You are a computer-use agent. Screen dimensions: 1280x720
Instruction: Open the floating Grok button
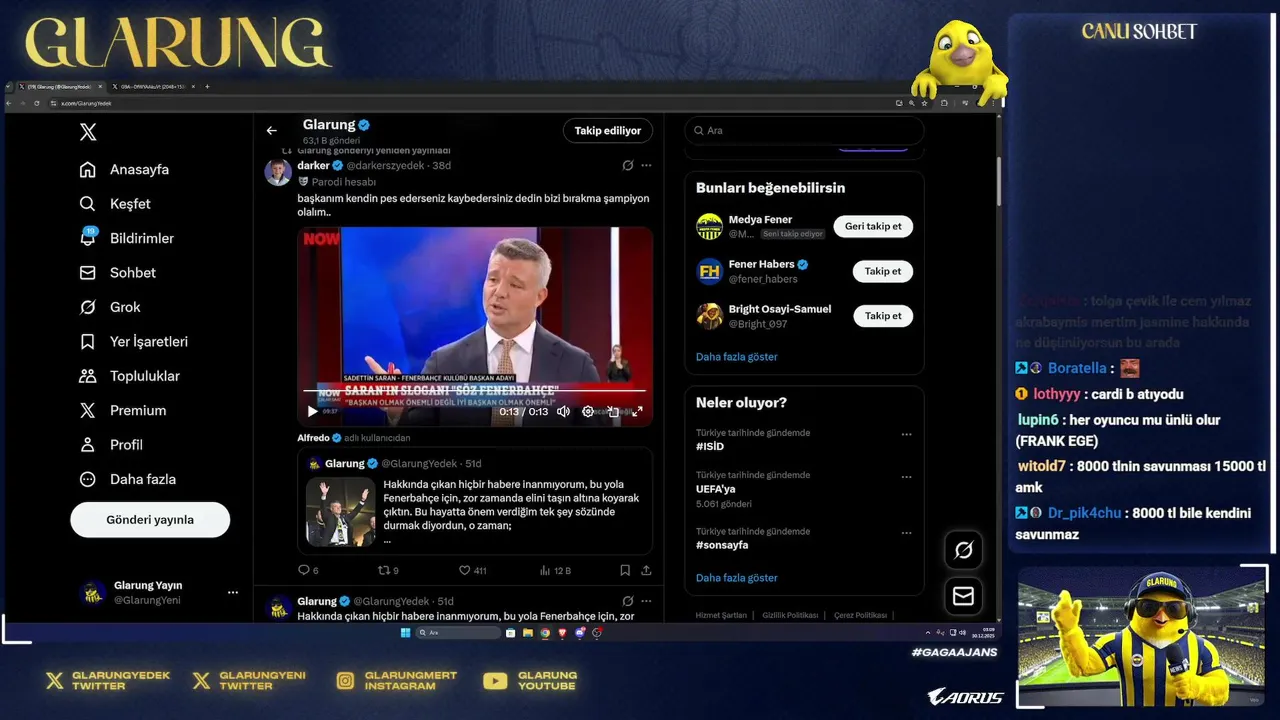[x=964, y=550]
